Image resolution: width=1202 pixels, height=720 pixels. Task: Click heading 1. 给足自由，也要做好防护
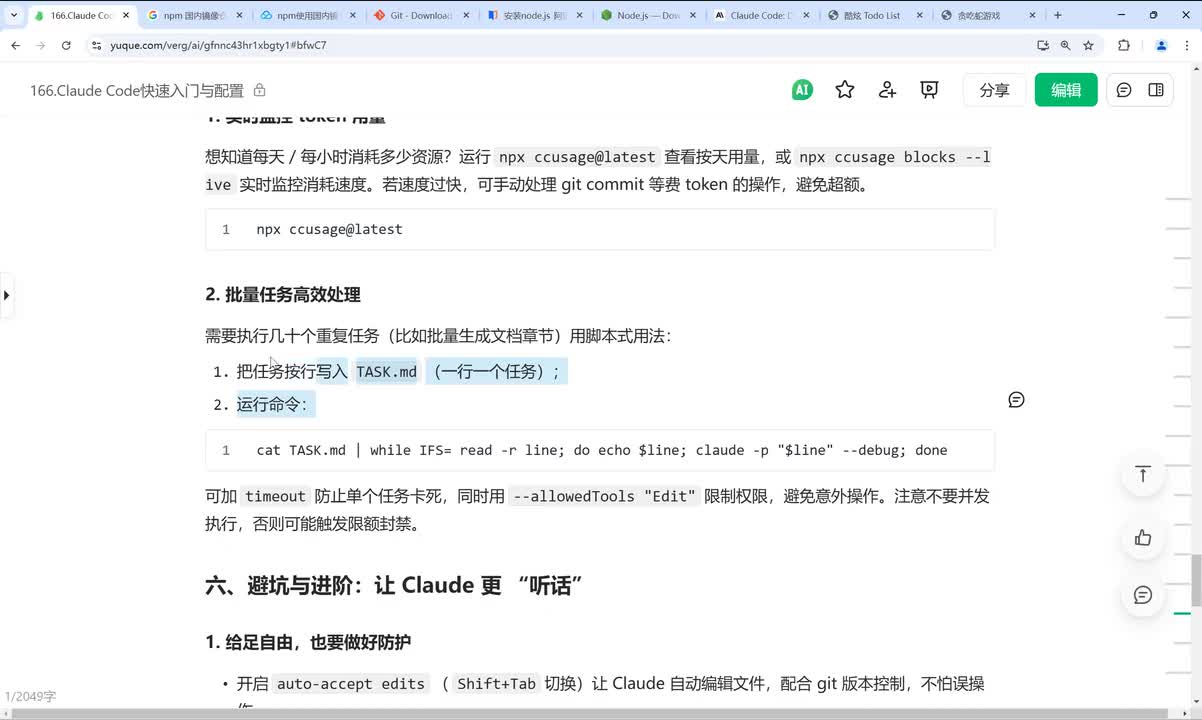tap(308, 642)
